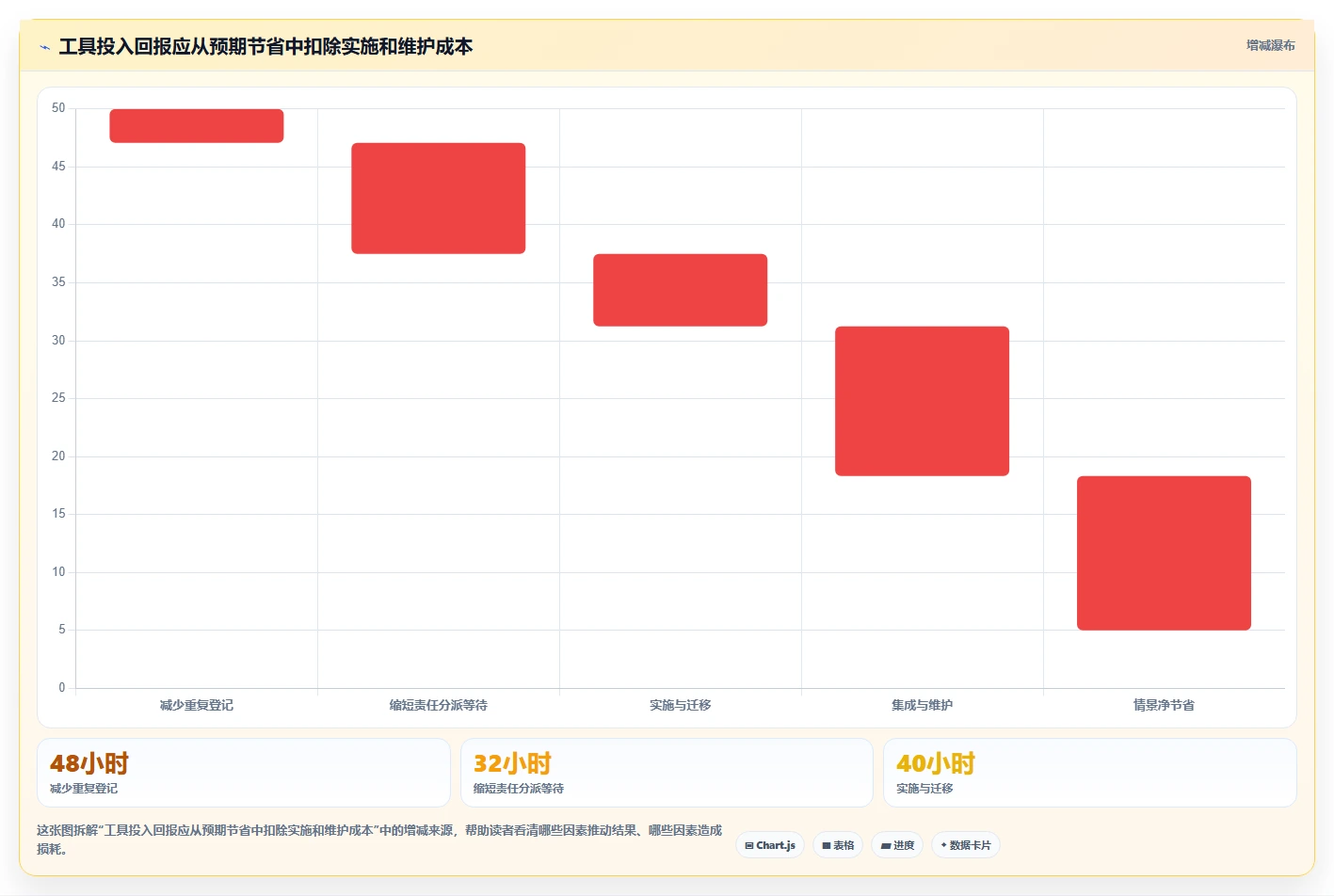1334x896 pixels.
Task: Click the y-axis value 40
Action: (58, 224)
